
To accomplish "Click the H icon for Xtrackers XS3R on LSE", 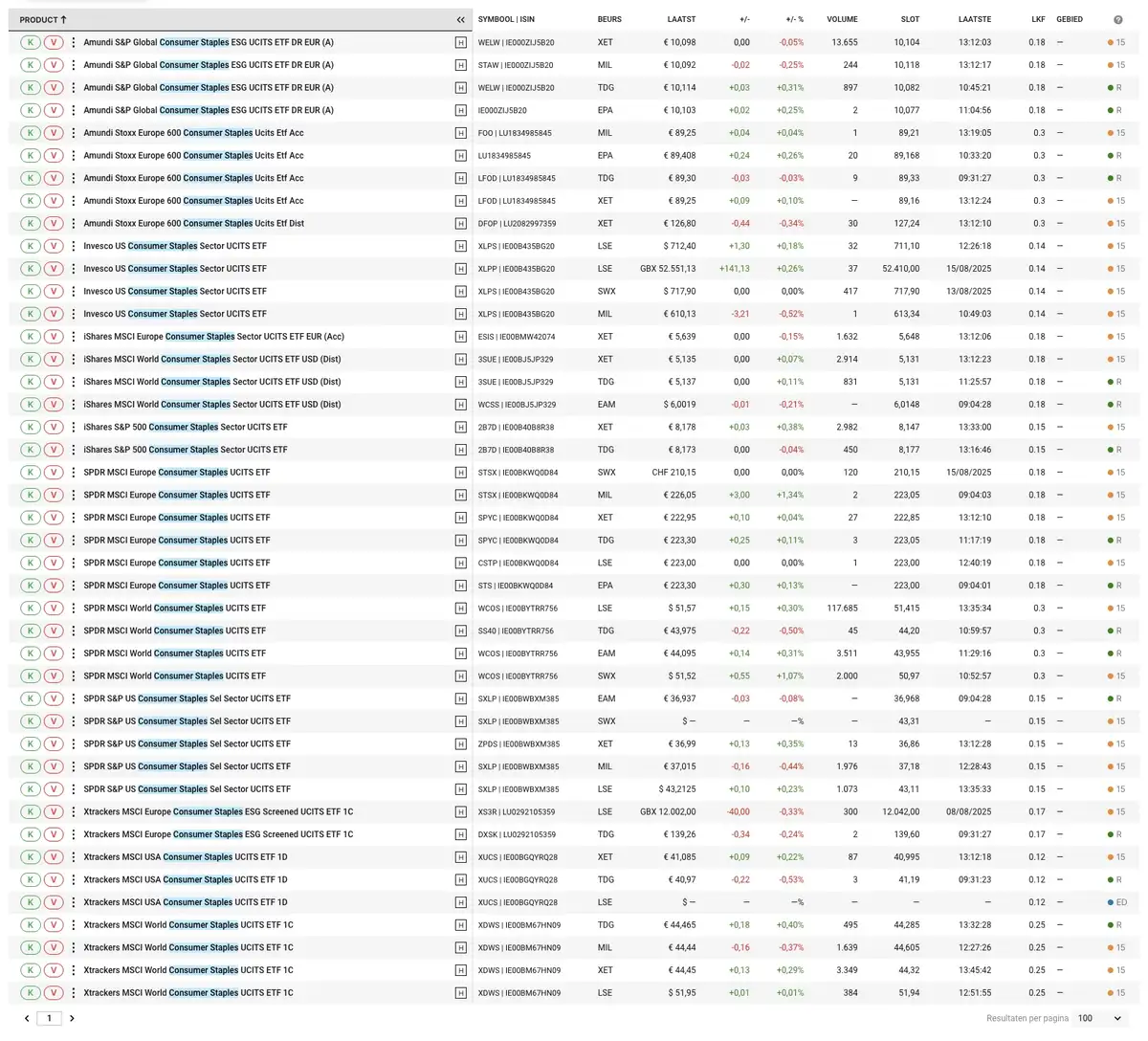I will click(x=461, y=812).
